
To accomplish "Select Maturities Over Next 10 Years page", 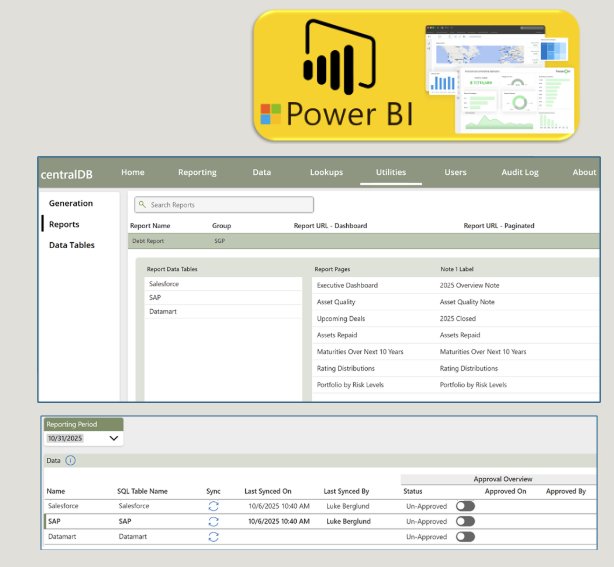I will (360, 352).
